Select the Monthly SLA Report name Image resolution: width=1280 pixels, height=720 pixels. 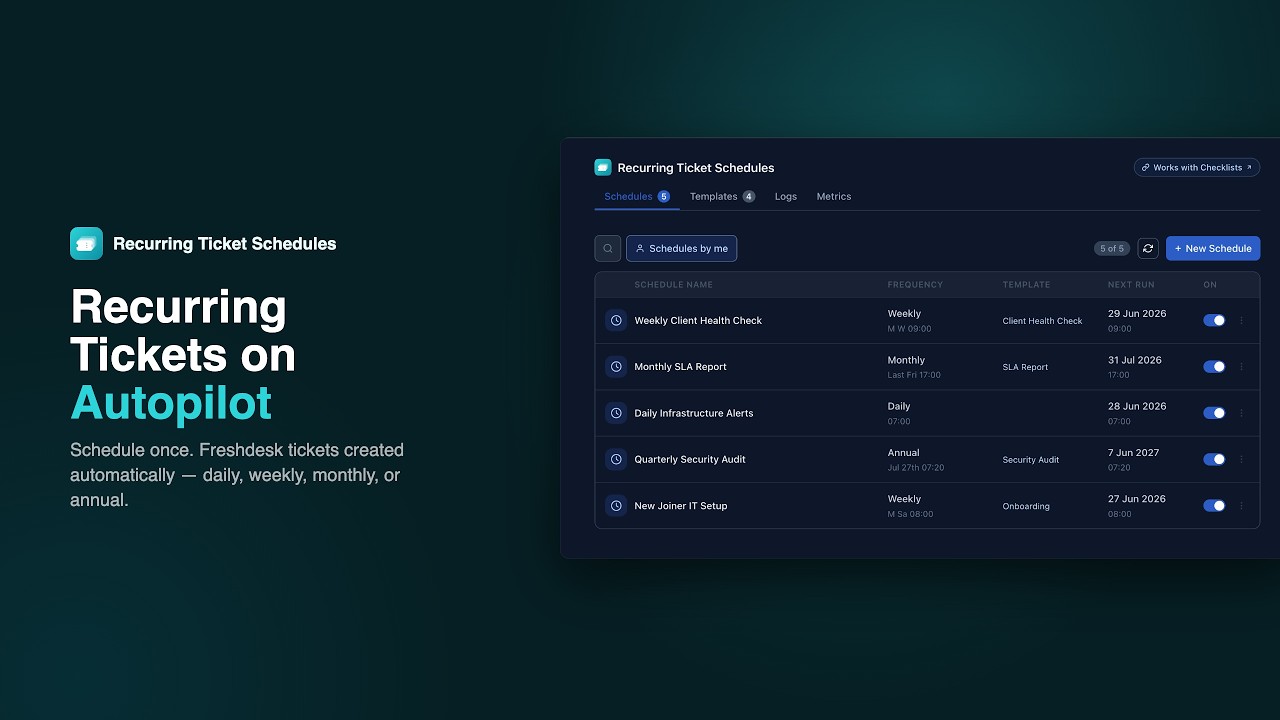680,366
